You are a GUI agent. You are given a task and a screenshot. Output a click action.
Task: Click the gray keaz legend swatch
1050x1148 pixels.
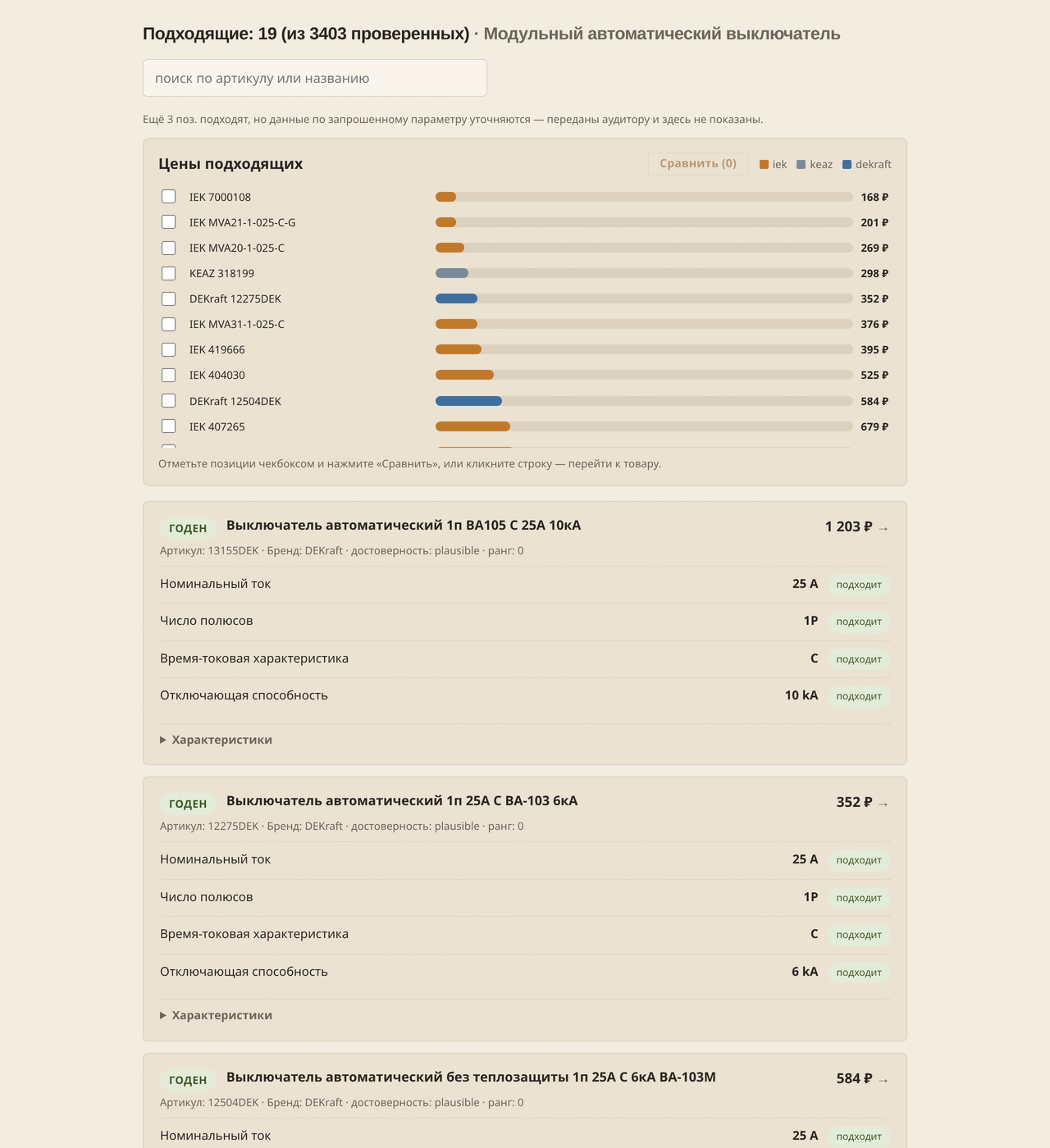(801, 165)
